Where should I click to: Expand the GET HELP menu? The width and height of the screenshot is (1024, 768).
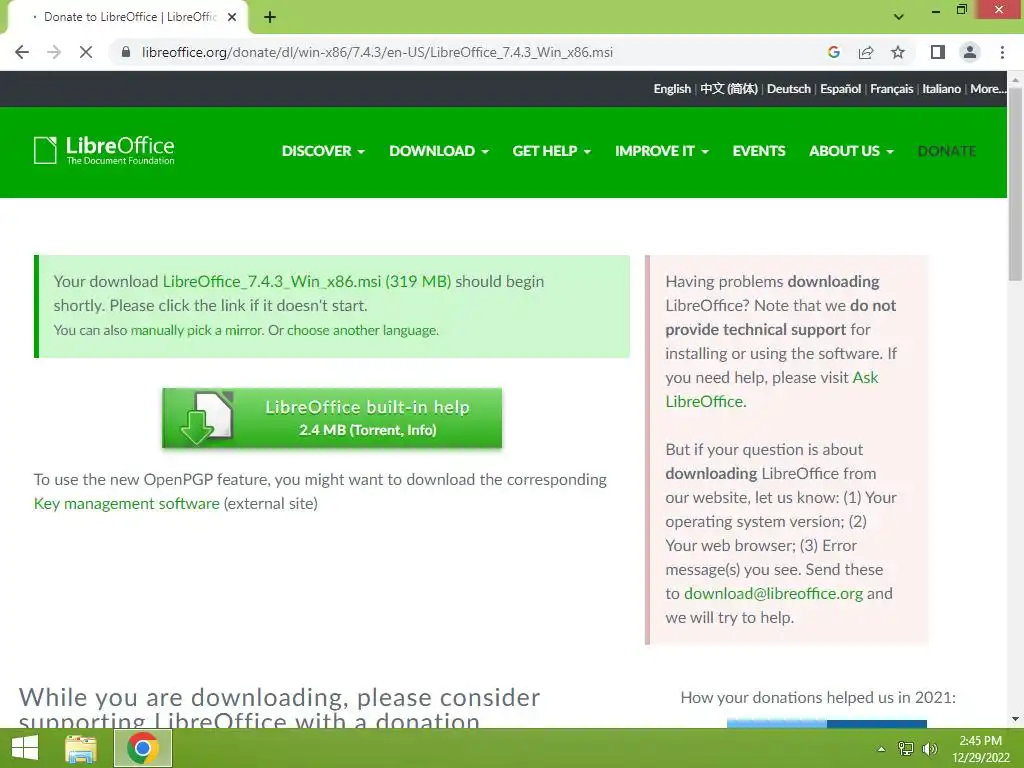point(552,151)
